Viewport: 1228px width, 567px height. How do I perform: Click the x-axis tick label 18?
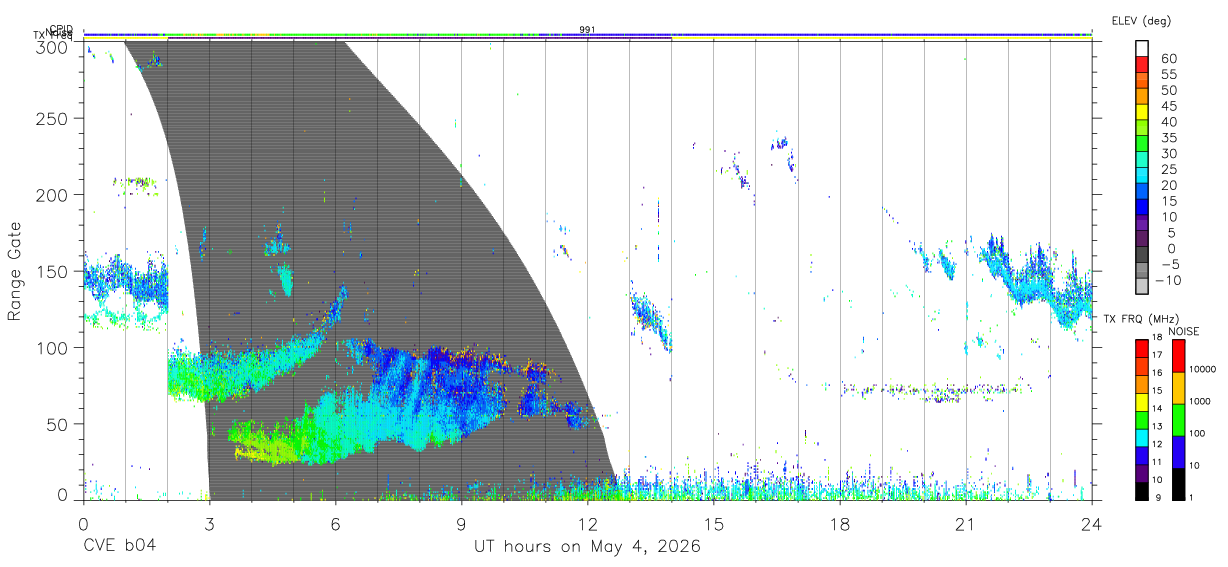point(840,524)
